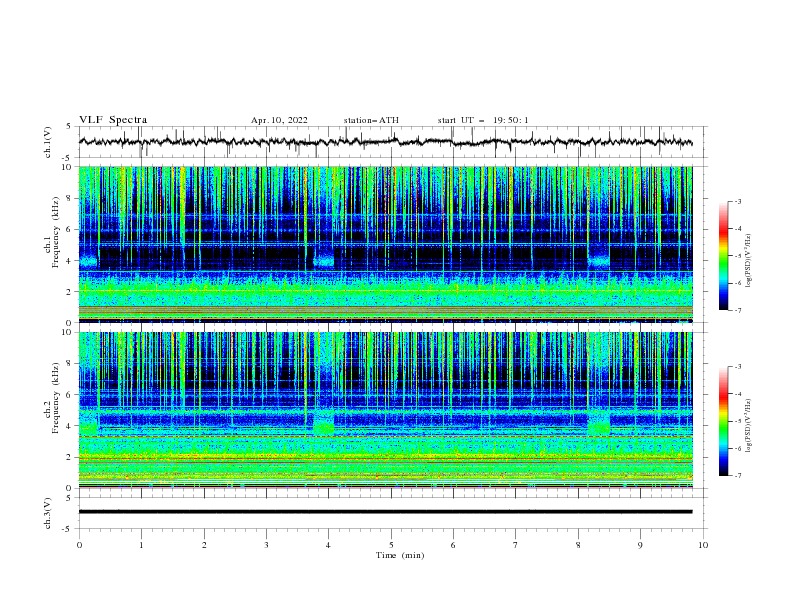This screenshot has width=792, height=612.
Task: Click the 4 kHz burst near minute 8 in ch.1
Action: pos(599,261)
